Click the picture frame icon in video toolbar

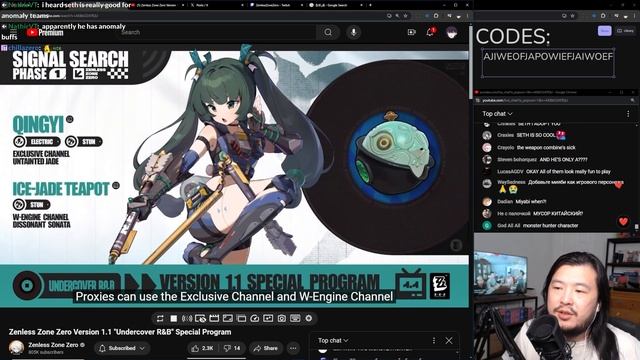(228, 318)
